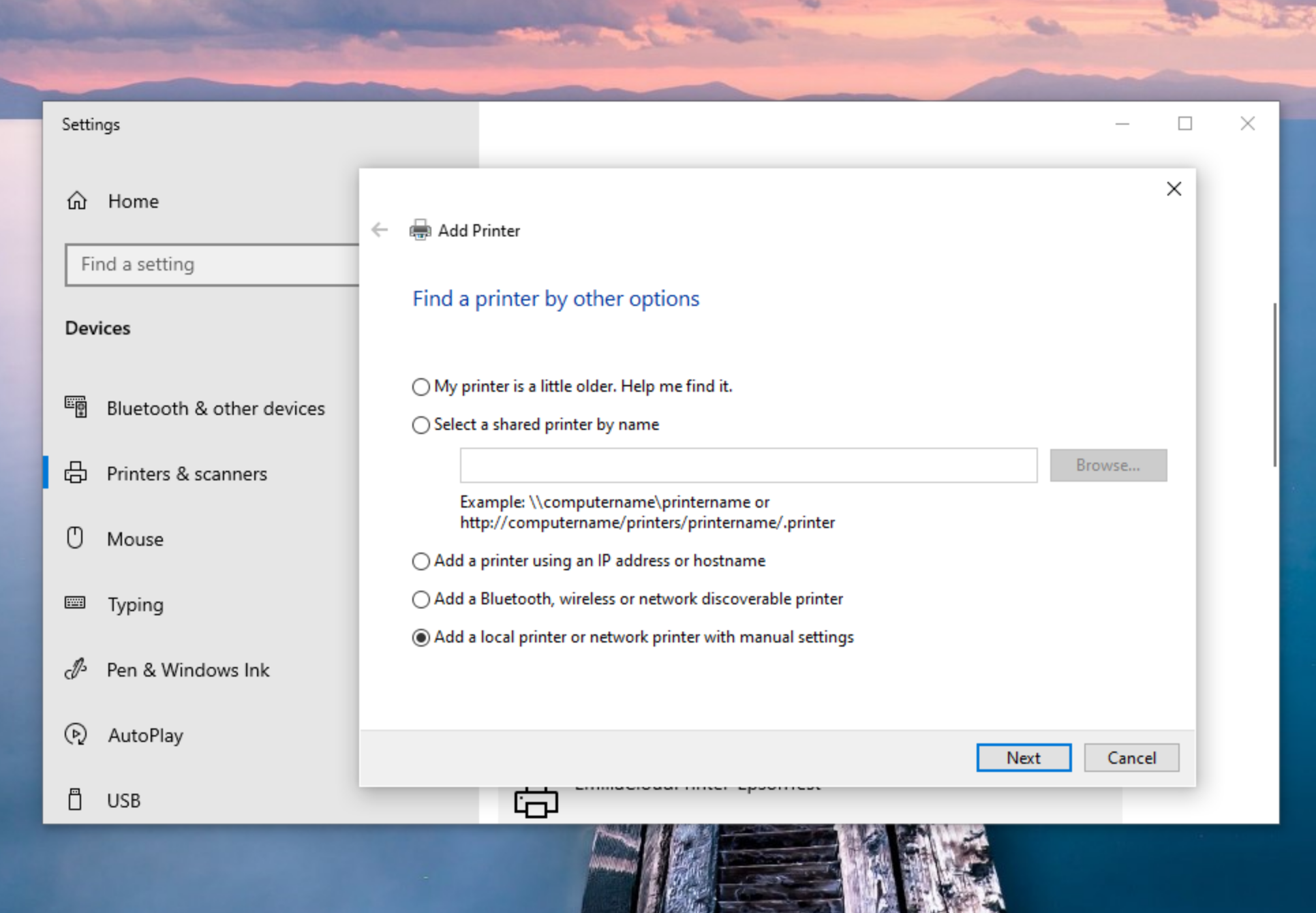Choose Bluetooth, wireless or network discoverable printer
Viewport: 1316px width, 913px height.
click(421, 600)
